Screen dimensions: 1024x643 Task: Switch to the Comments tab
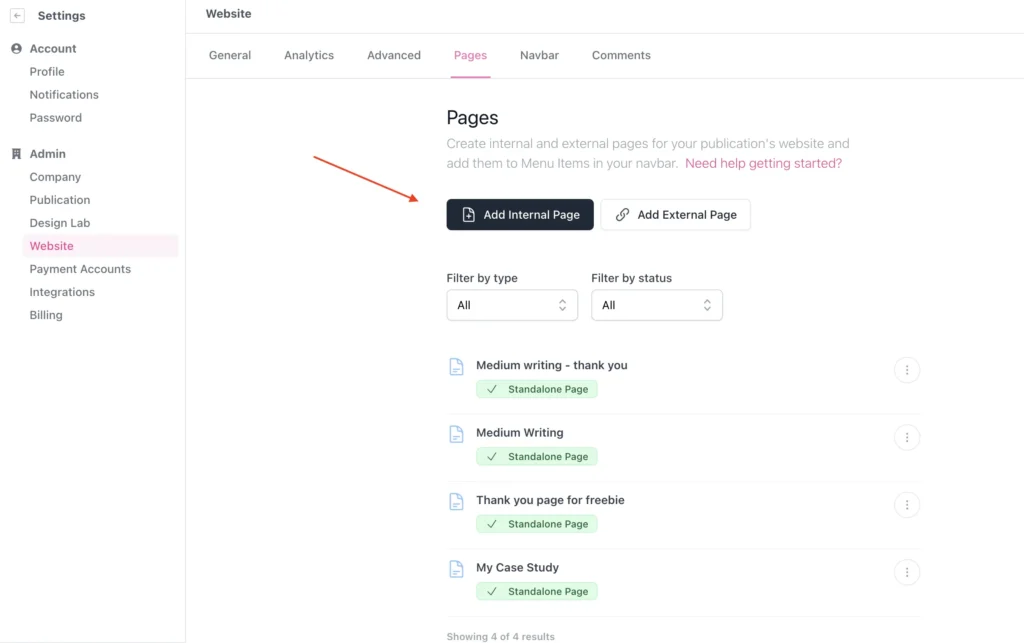coord(620,55)
